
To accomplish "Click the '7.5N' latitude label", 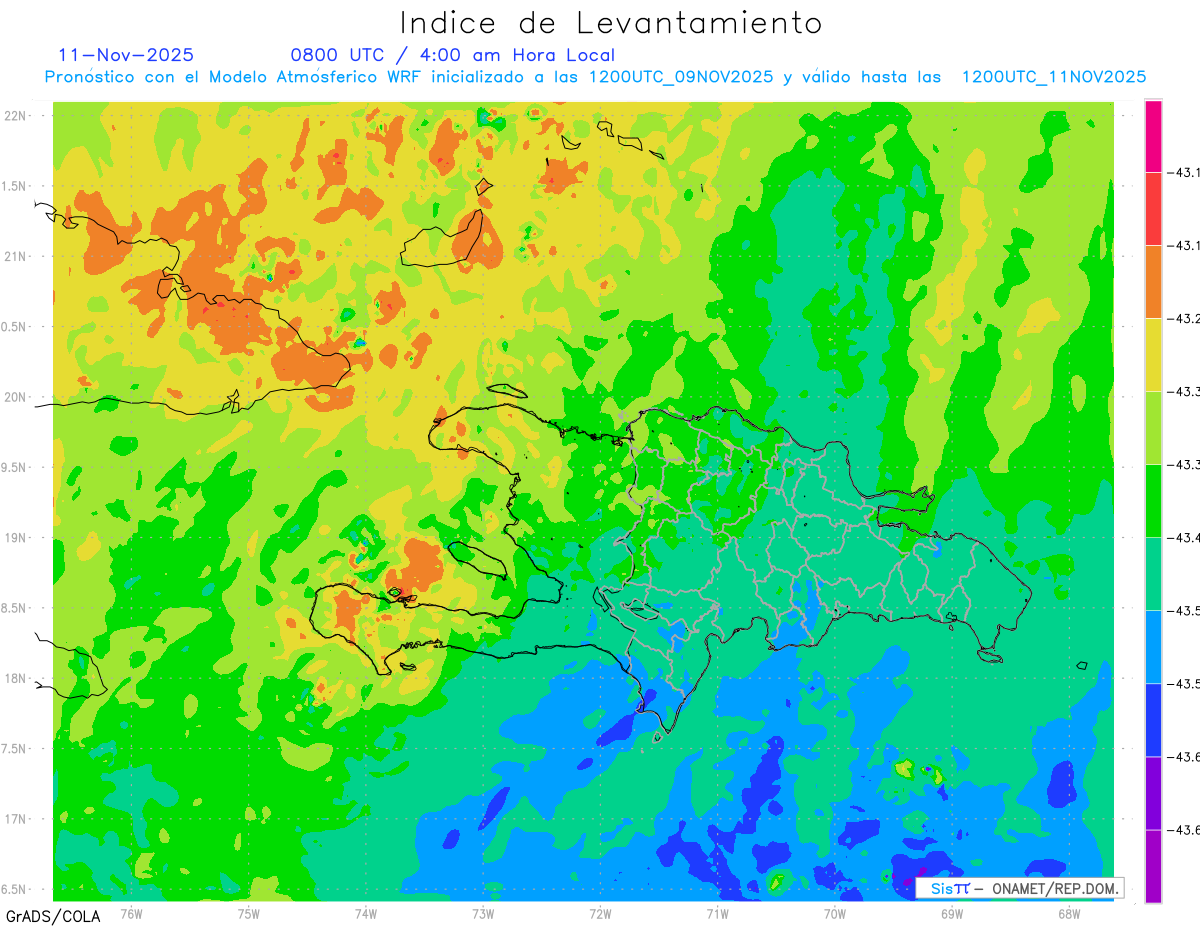I will click(14, 749).
